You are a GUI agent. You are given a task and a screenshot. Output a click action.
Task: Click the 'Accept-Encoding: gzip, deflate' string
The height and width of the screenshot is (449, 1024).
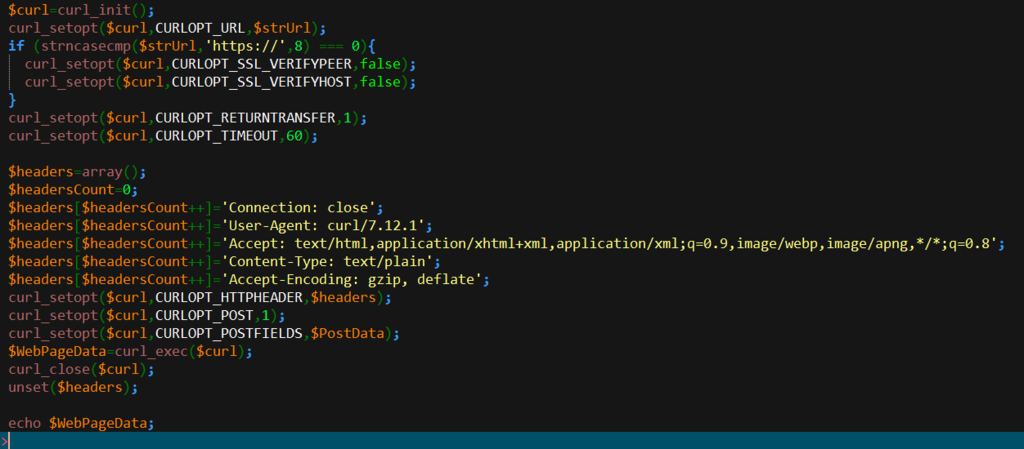click(x=352, y=280)
